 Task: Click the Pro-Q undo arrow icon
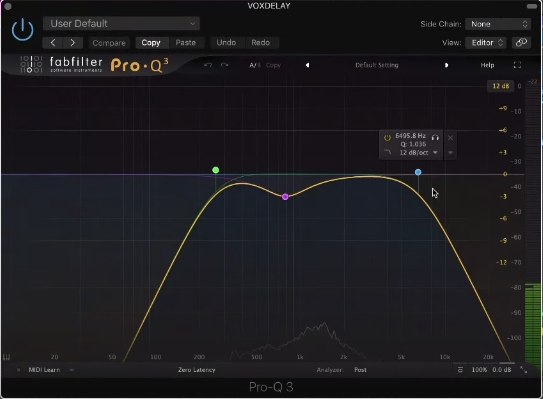tap(208, 65)
